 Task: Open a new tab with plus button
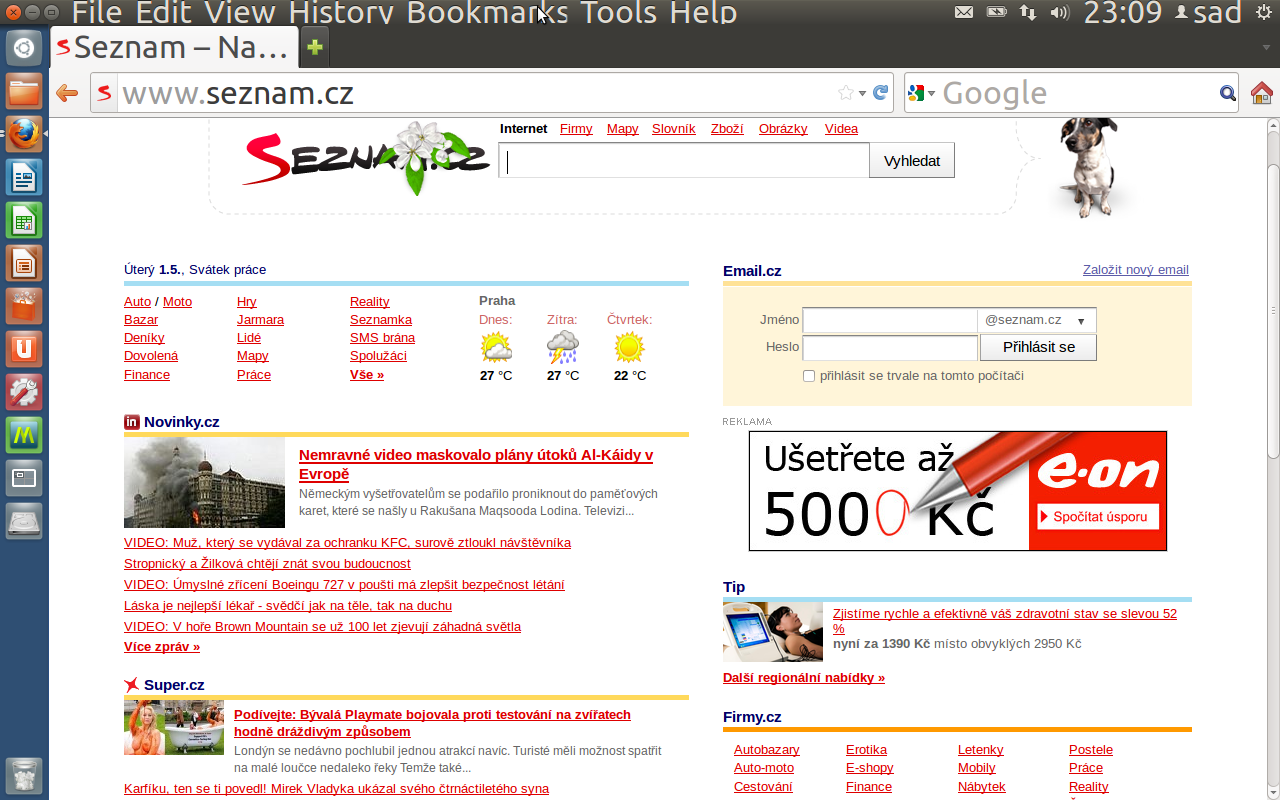315,47
